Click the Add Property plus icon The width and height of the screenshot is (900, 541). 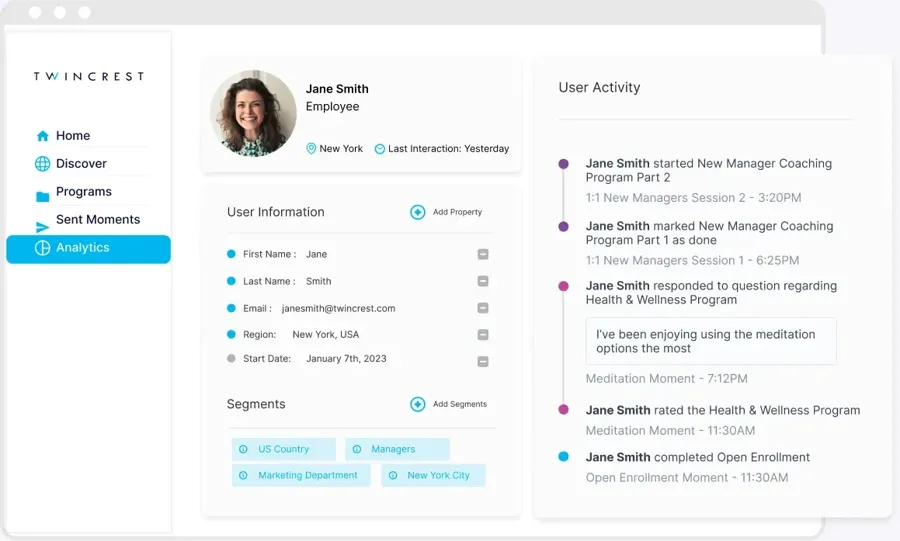click(x=418, y=212)
